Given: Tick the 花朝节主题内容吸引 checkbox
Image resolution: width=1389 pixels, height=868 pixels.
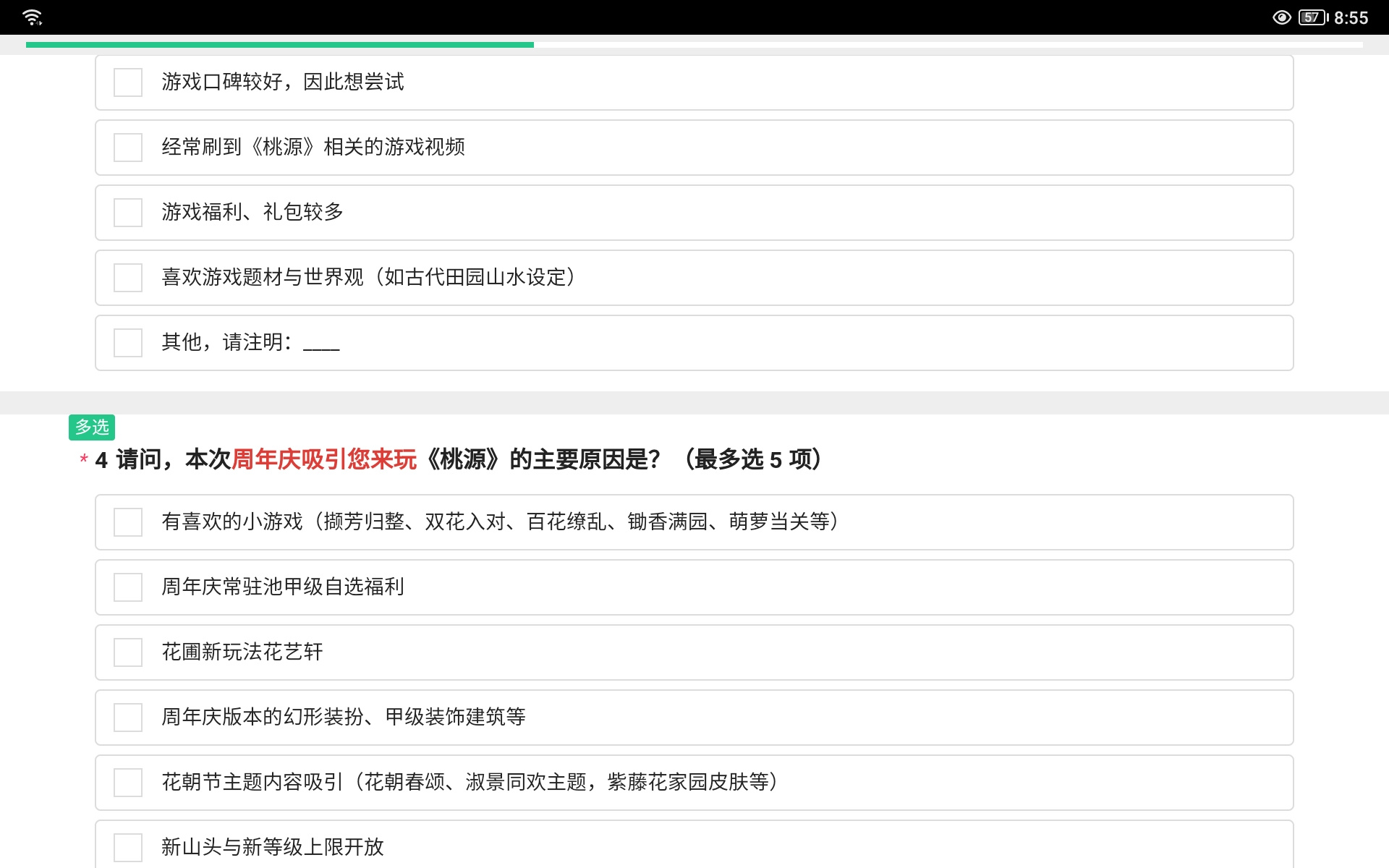Looking at the screenshot, I should 128,783.
